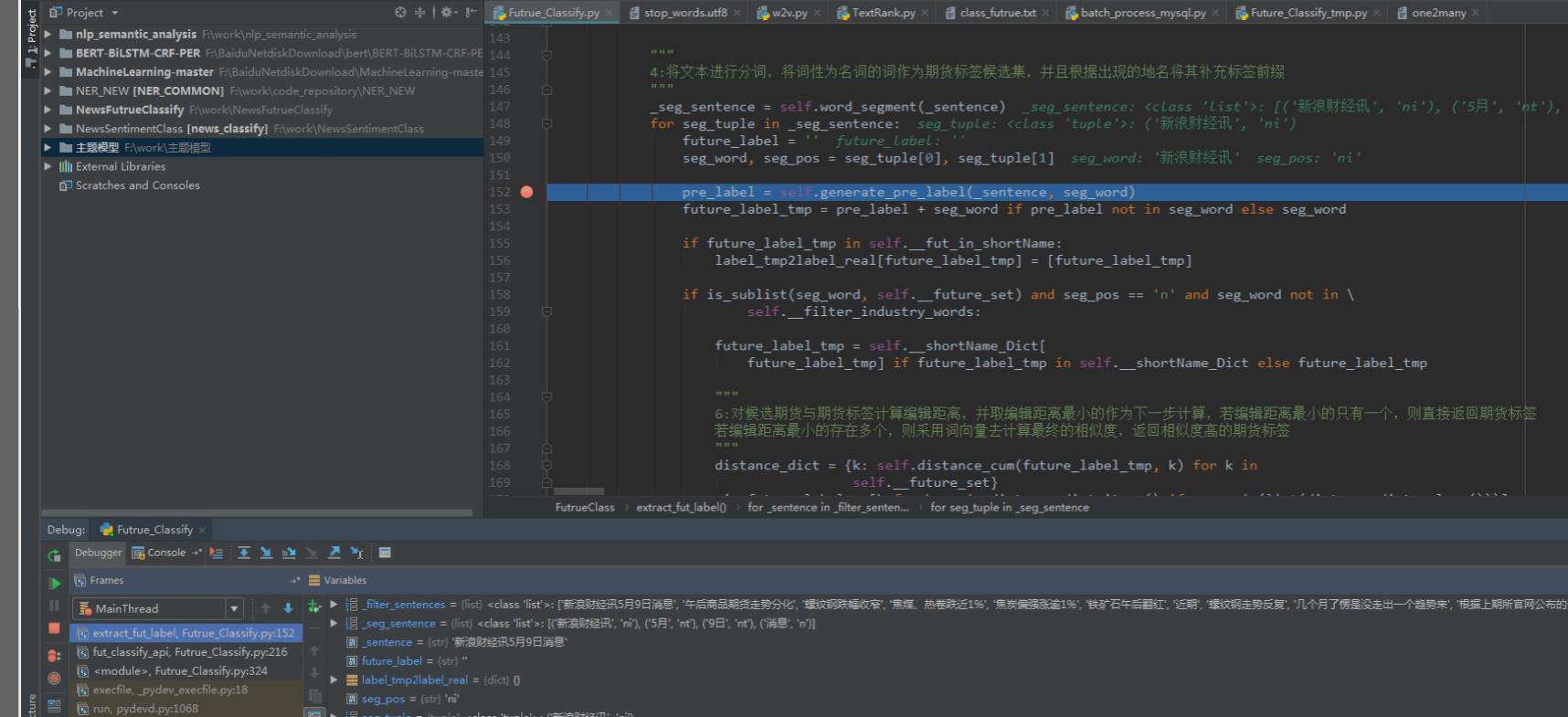Switch to Futrue_Classify.py editor tab
The image size is (1568, 717).
coord(554,13)
